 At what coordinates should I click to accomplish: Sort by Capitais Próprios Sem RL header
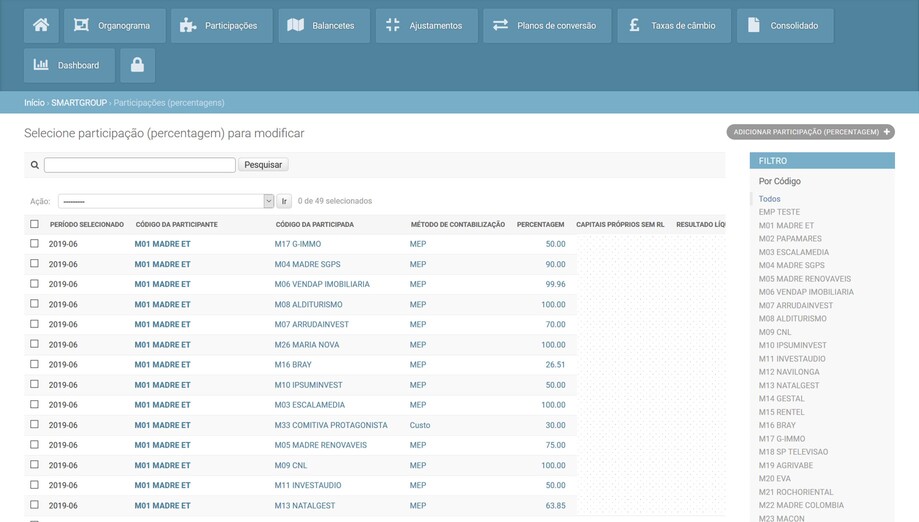pyautogui.click(x=620, y=224)
